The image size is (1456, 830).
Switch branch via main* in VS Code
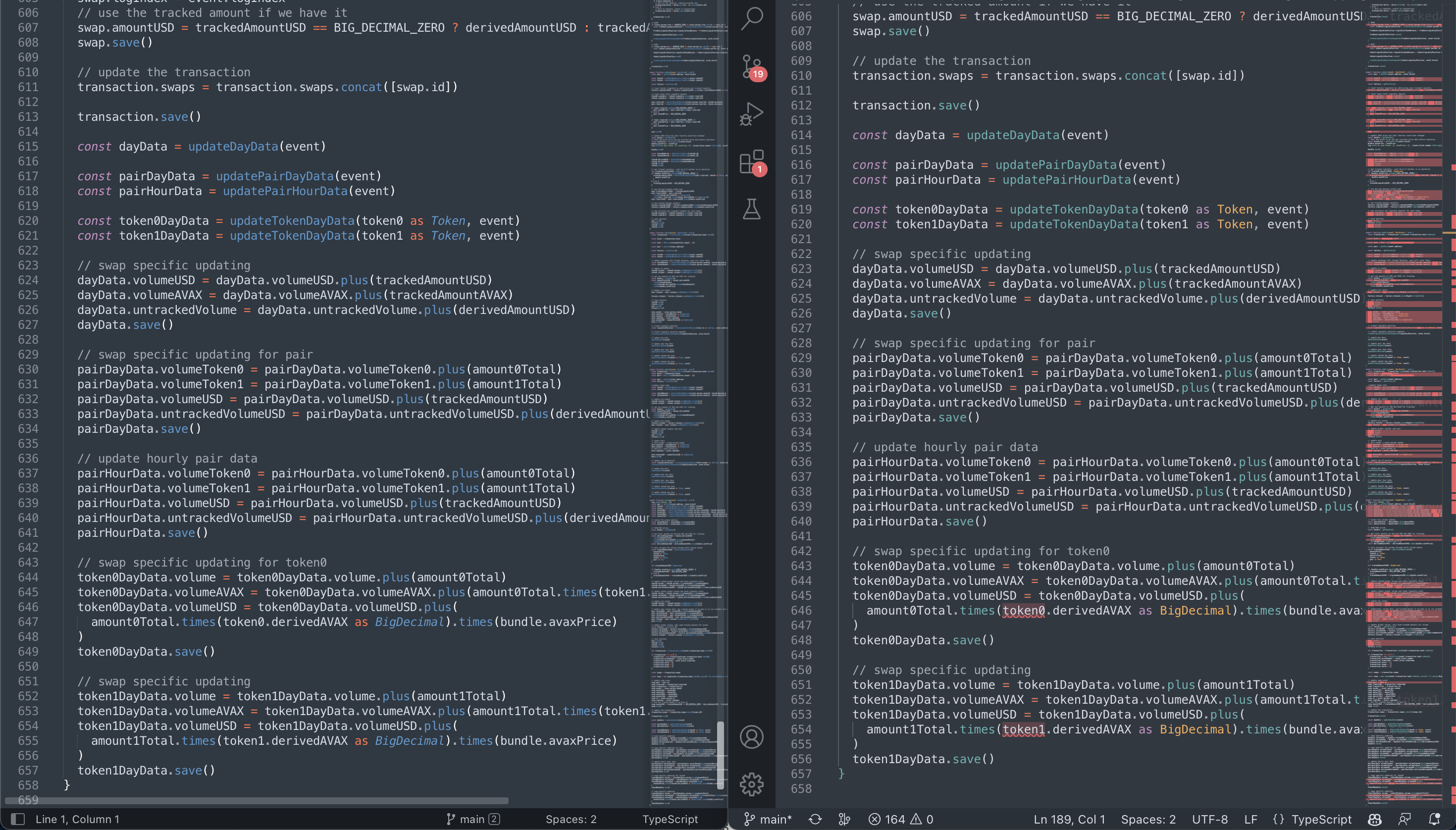(768, 819)
